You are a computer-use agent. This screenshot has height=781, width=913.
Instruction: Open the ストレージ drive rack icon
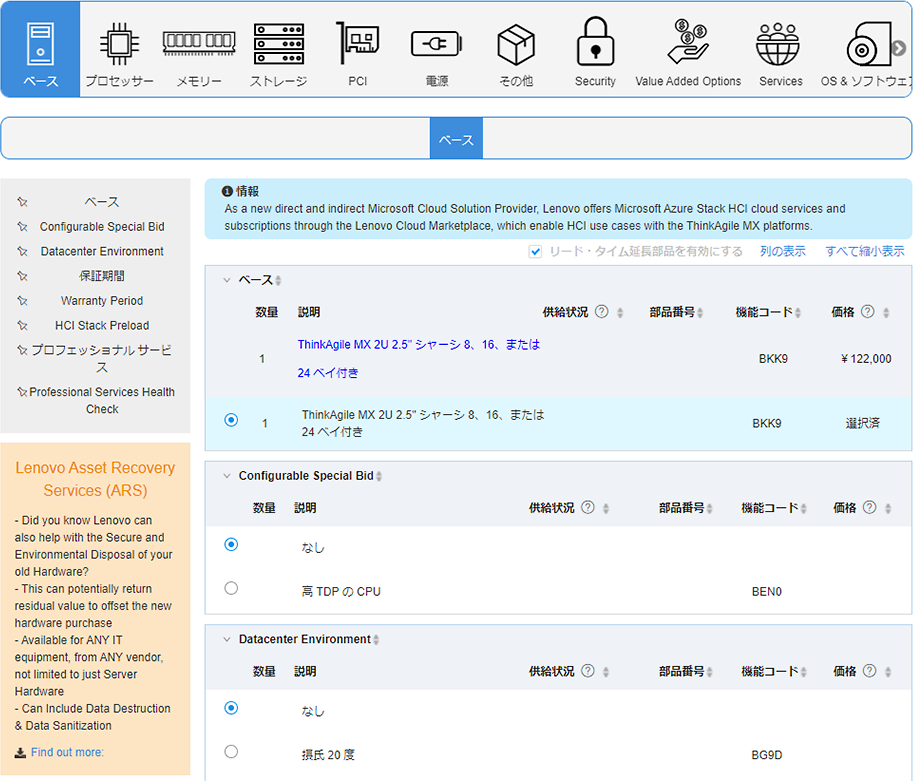278,44
